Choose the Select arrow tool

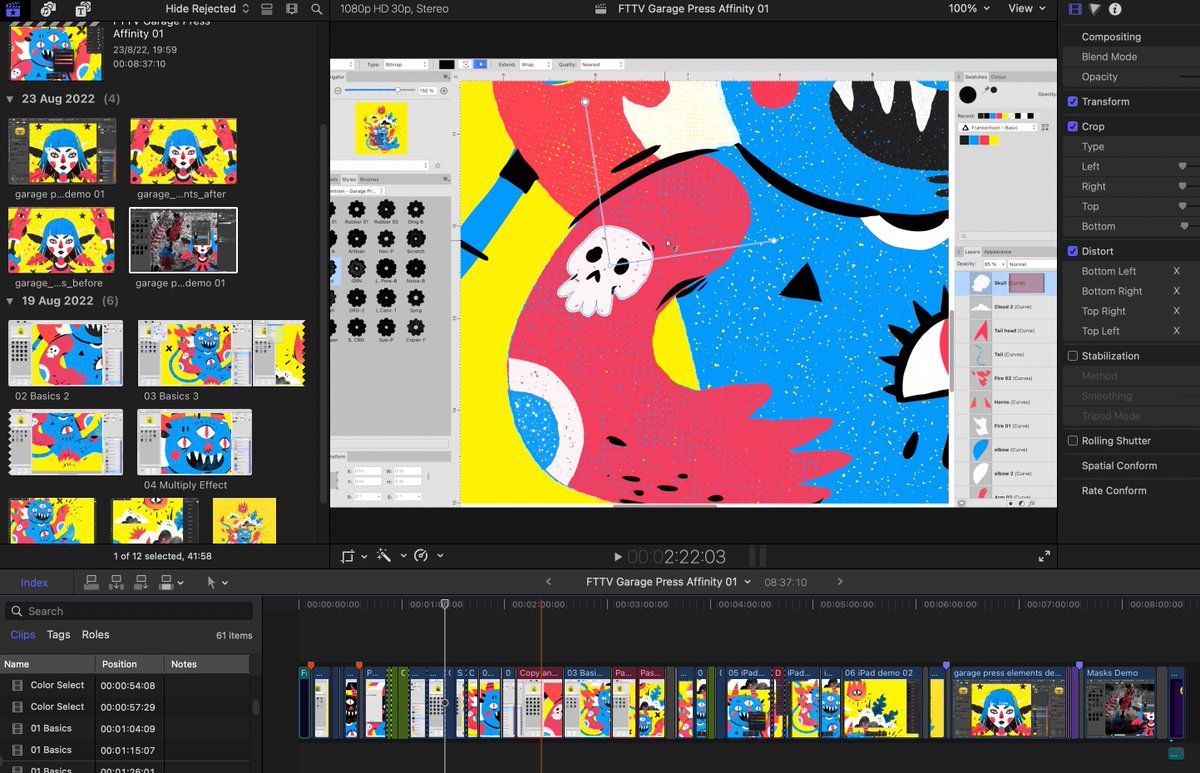(x=211, y=582)
